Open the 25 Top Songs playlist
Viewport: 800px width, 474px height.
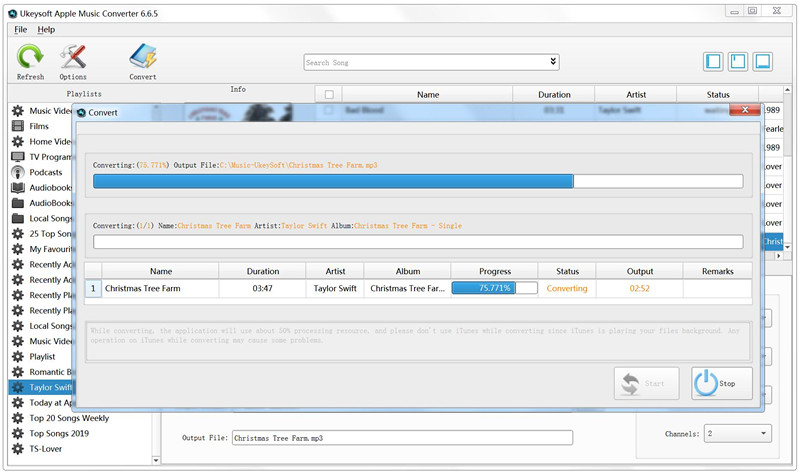[x=41, y=233]
